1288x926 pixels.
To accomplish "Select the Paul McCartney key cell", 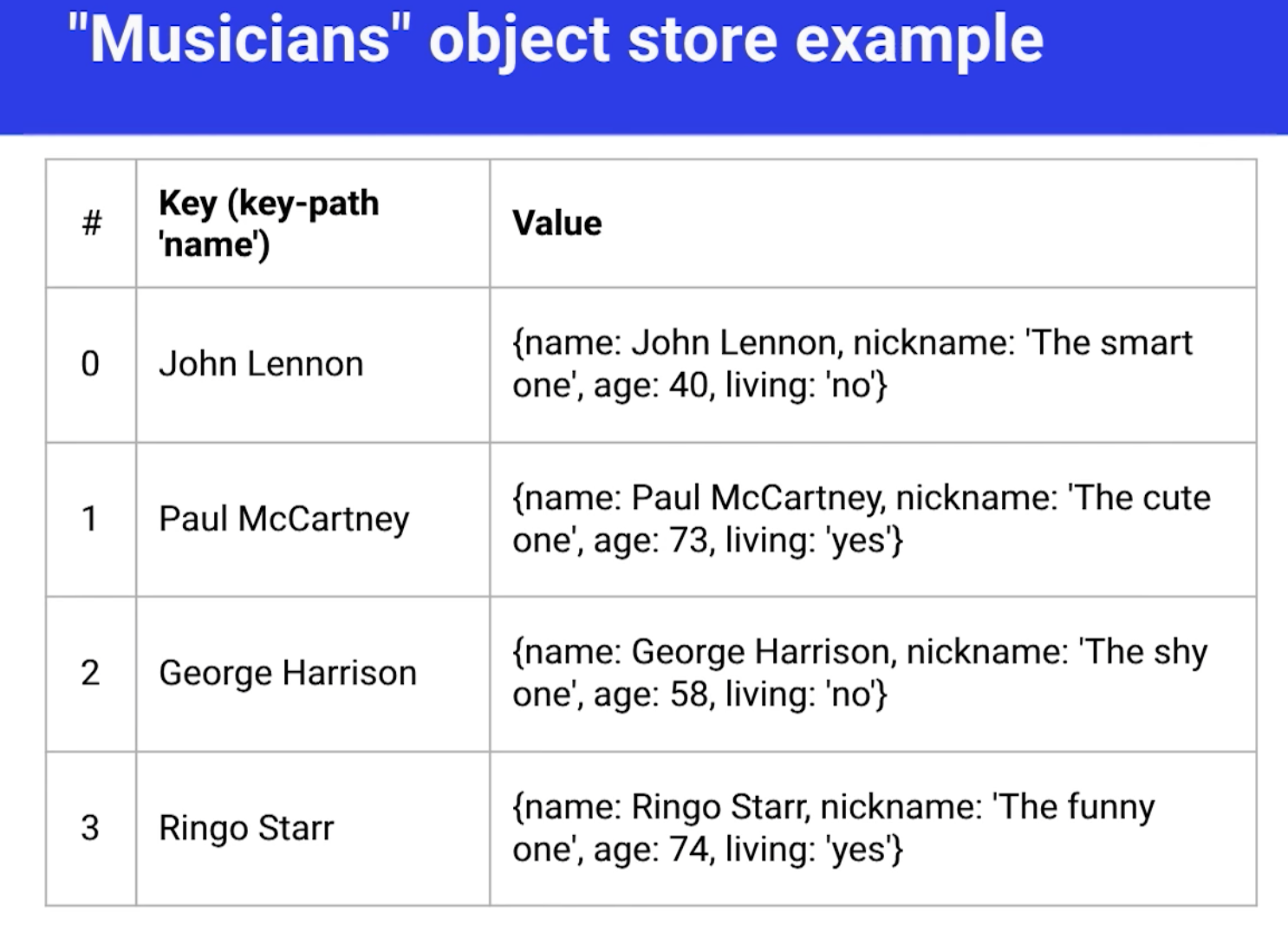I will [283, 518].
